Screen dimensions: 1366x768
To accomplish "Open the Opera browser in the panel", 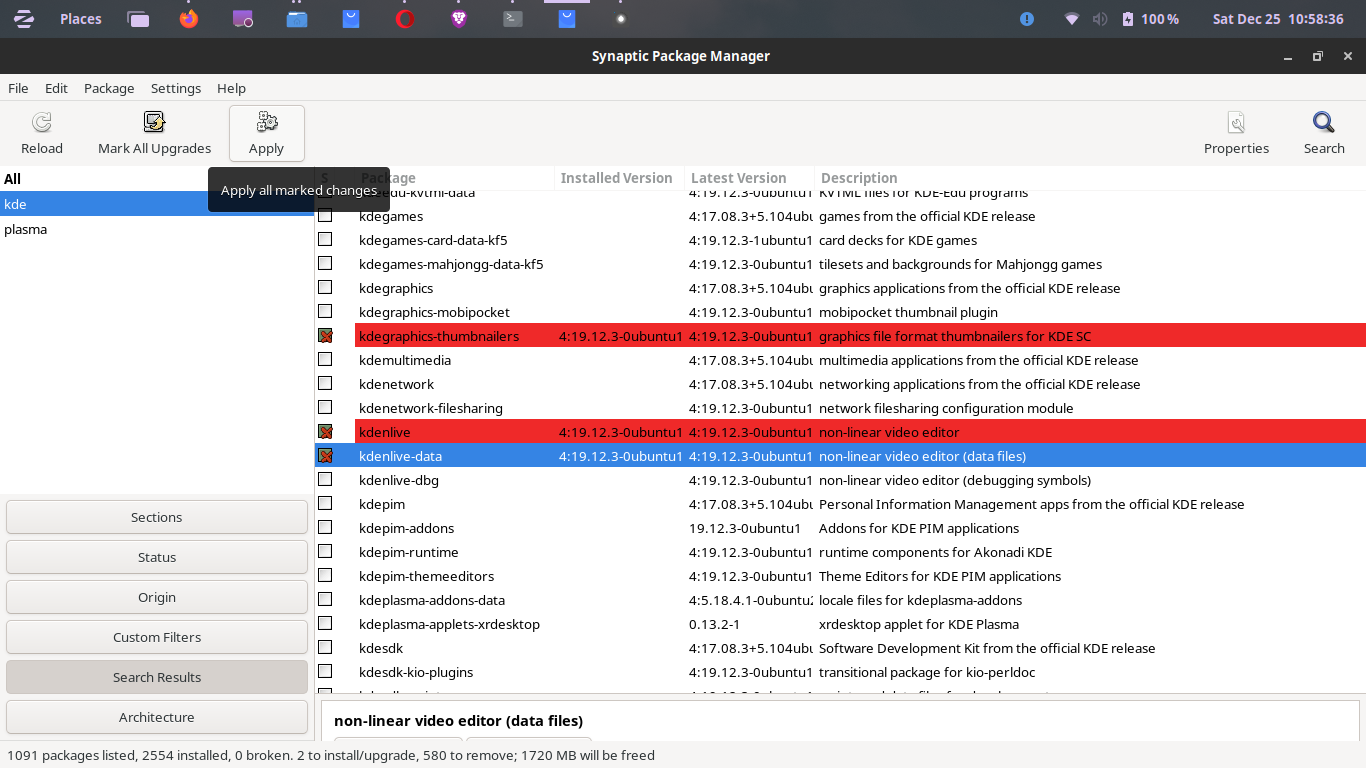I will coord(405,19).
